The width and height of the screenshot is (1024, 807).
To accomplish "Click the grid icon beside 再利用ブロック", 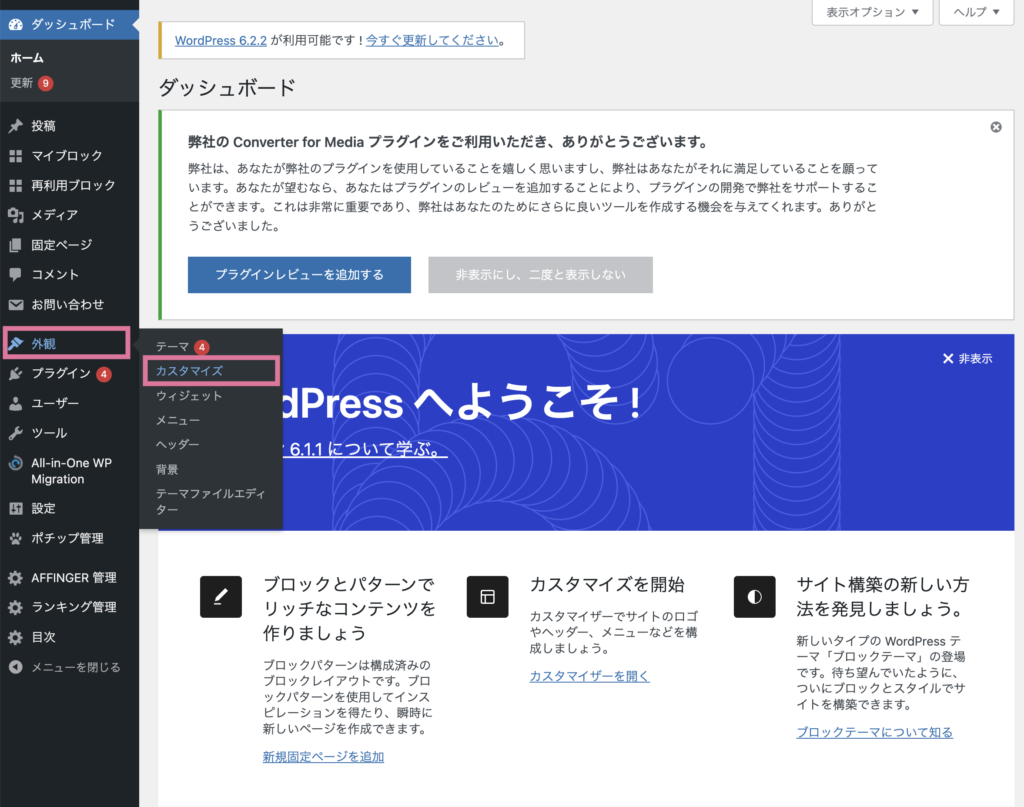I will (16, 185).
